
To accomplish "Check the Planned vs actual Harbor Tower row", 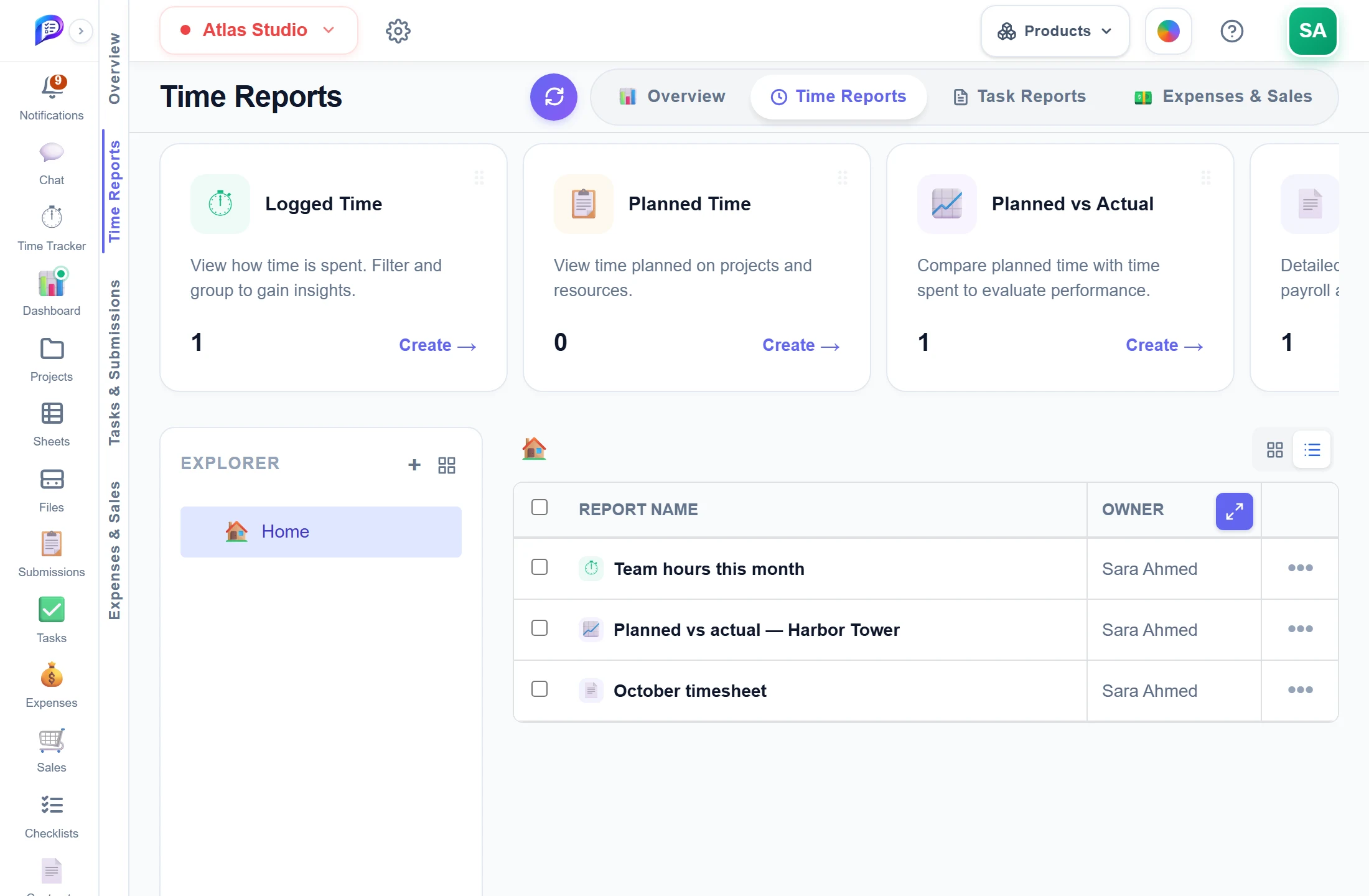I will point(540,628).
